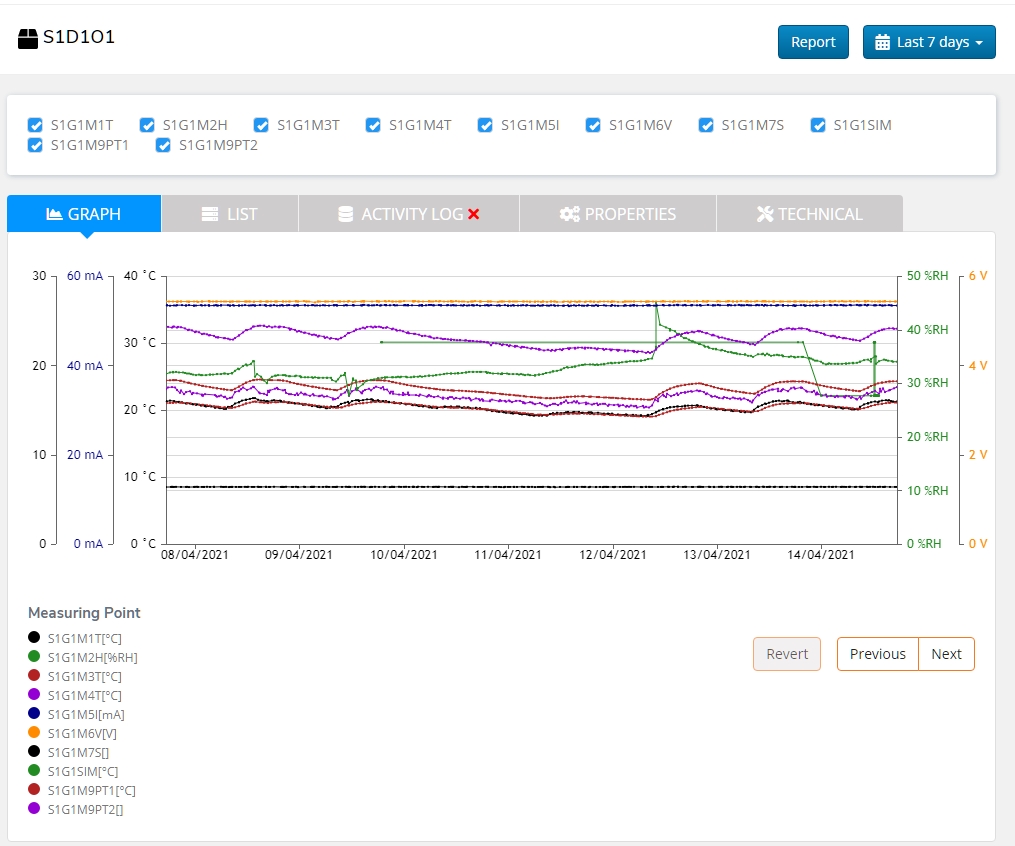Image resolution: width=1015 pixels, height=846 pixels.
Task: Click the S1G1M2H[%RH] legend entry
Action: [92, 657]
